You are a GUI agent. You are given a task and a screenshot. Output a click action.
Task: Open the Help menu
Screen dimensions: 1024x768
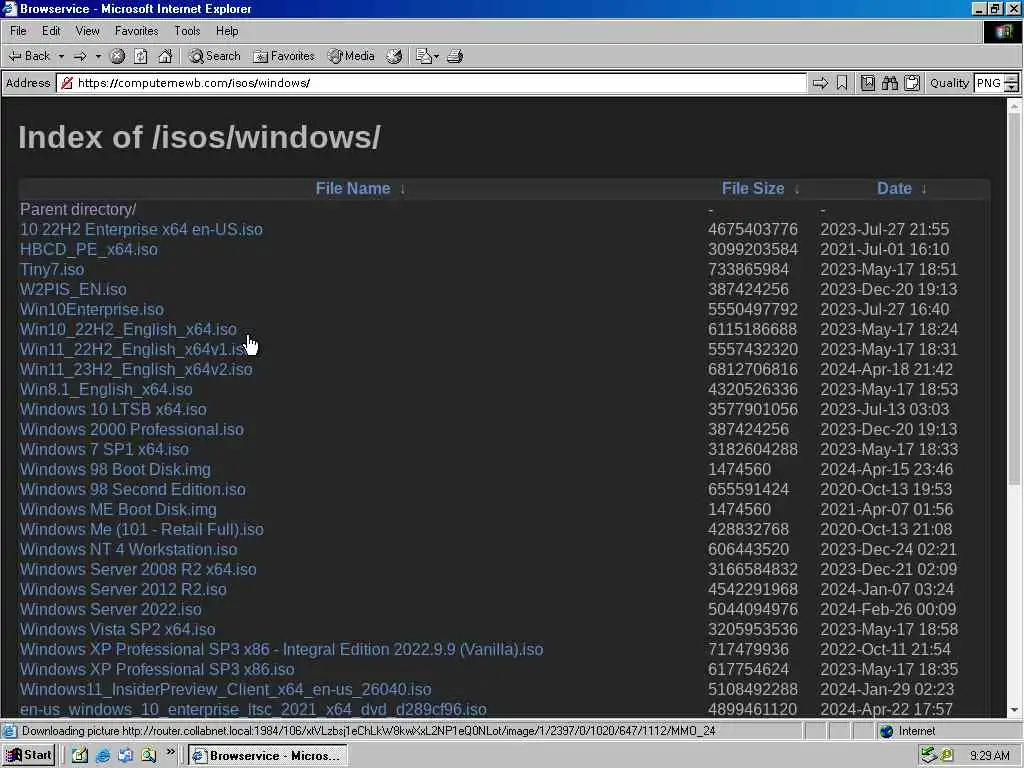227,31
